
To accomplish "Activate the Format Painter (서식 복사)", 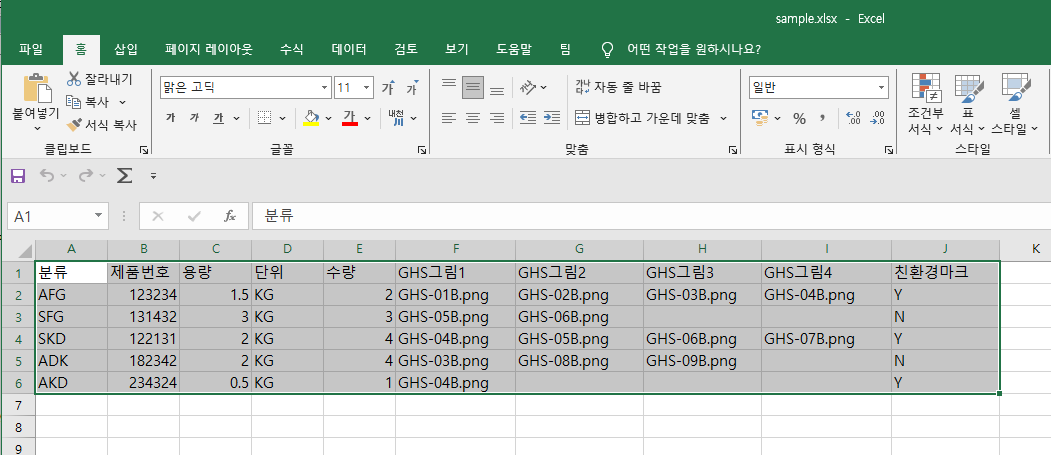I will tap(101, 125).
